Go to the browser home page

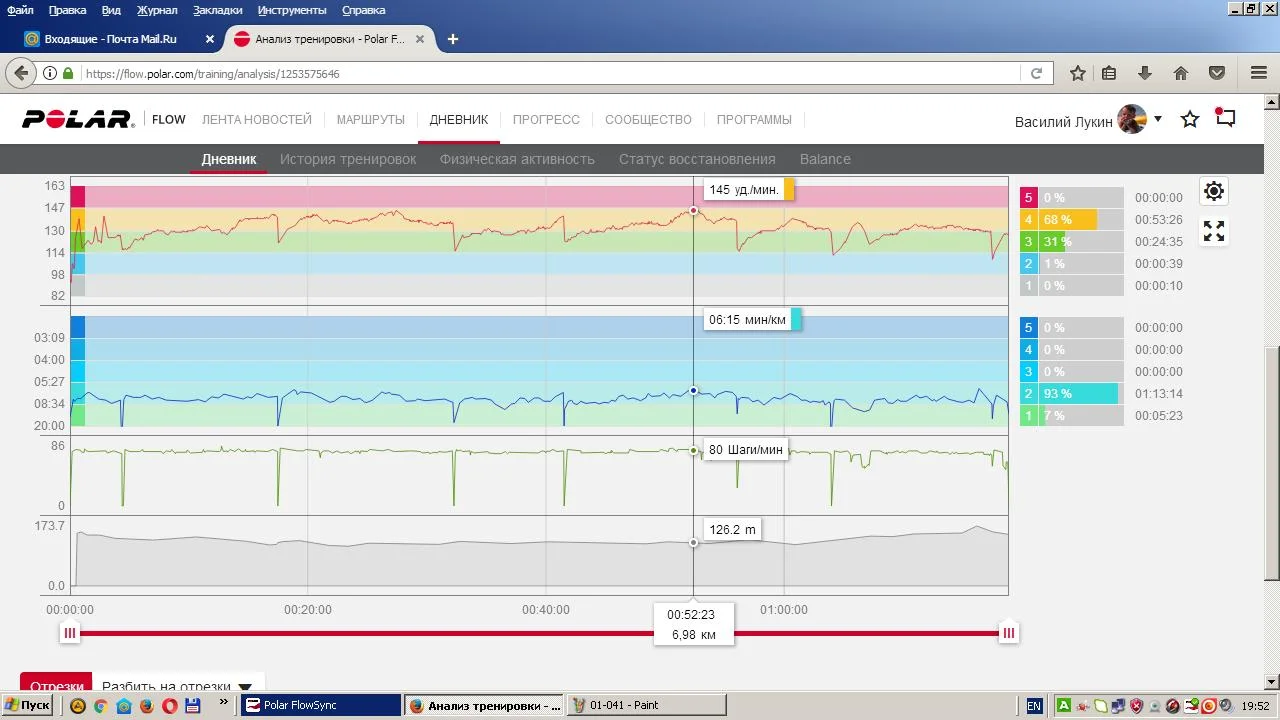pyautogui.click(x=1181, y=73)
